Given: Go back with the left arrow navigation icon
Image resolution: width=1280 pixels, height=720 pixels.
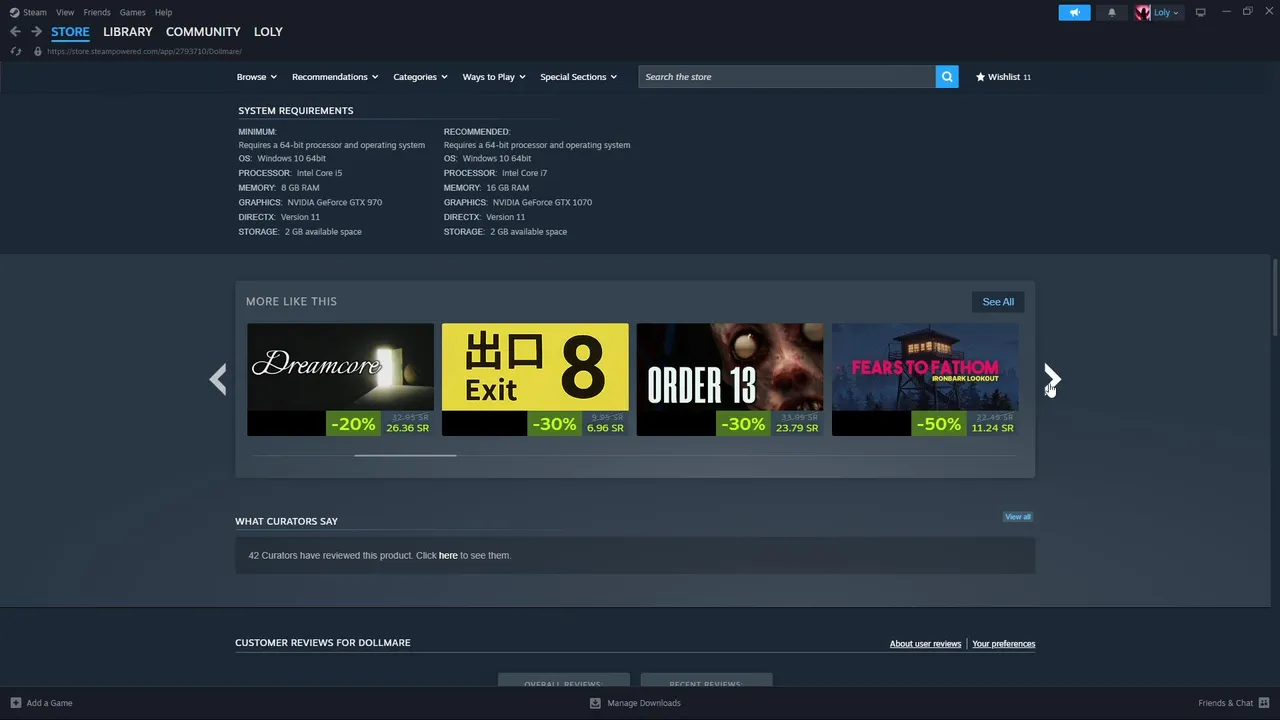Looking at the screenshot, I should 15,32.
